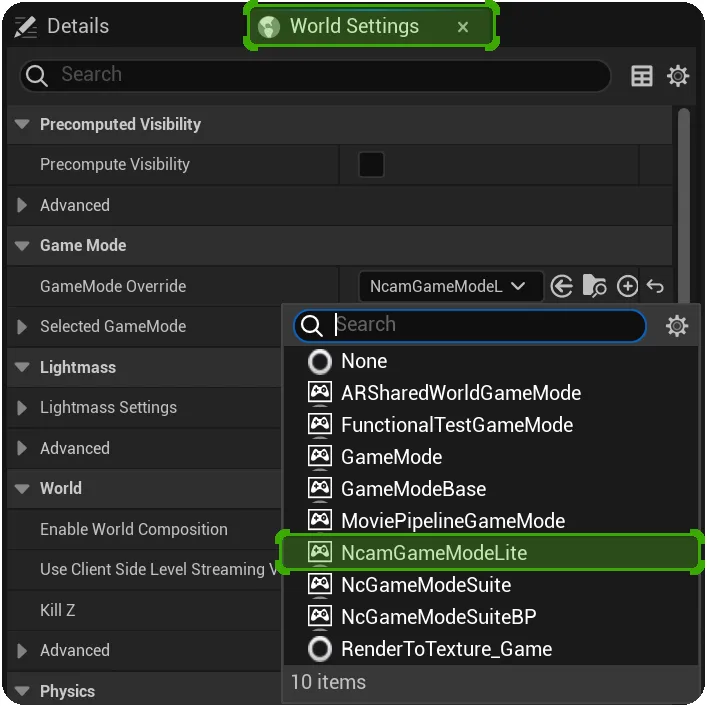Click the Details panel vertical scrollbar

click(x=684, y=205)
